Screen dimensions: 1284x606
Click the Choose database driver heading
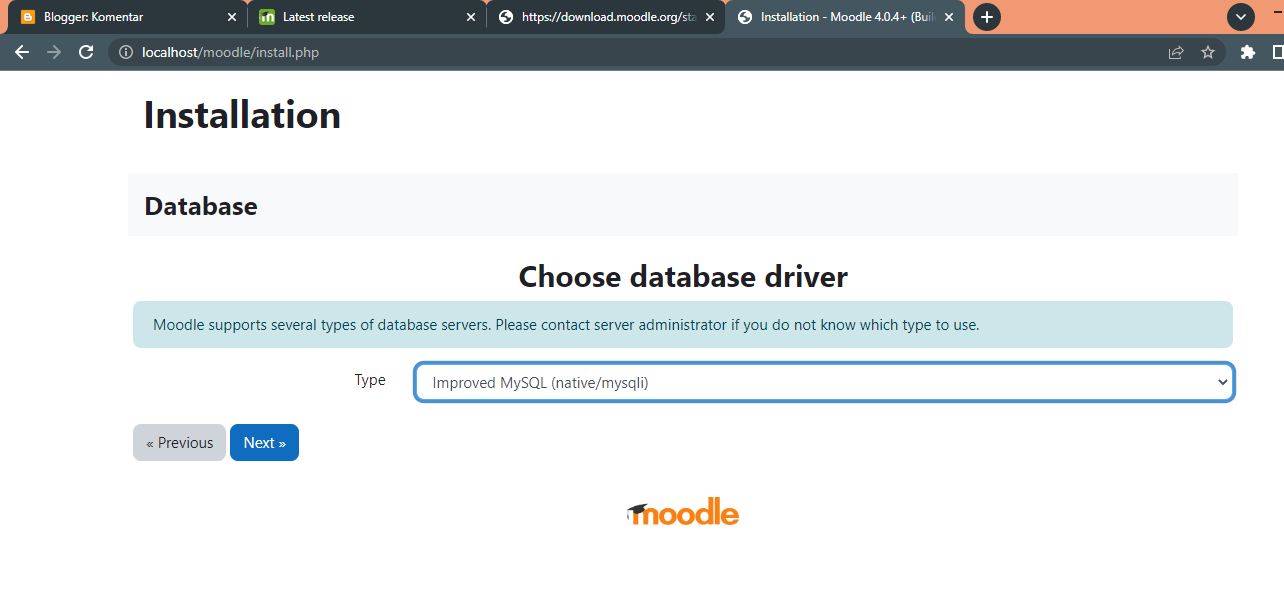[683, 277]
